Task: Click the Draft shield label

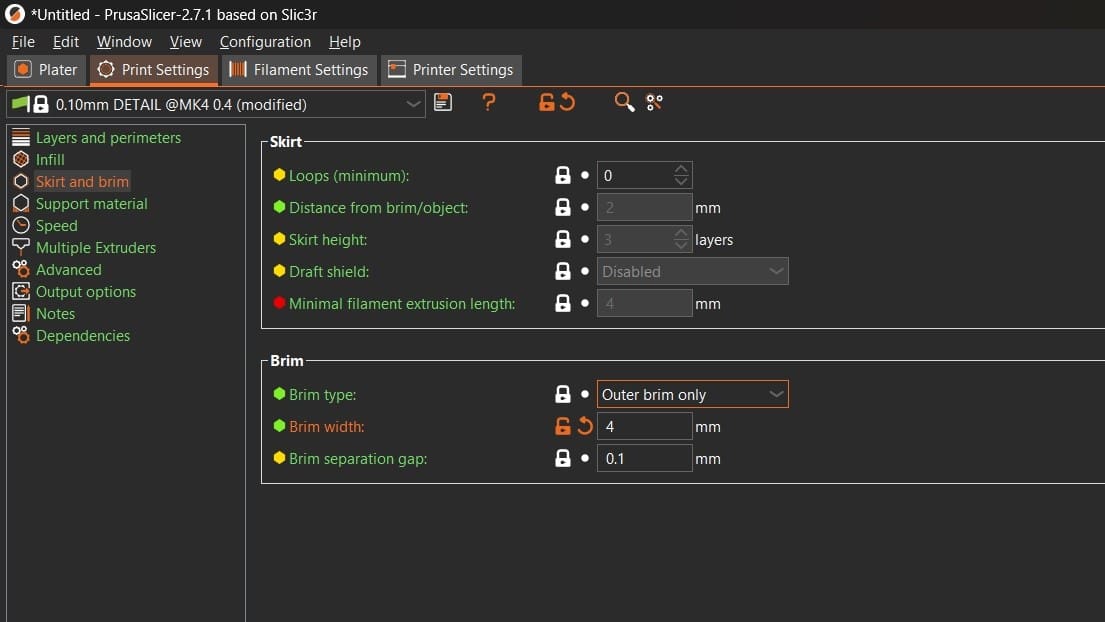Action: click(x=328, y=271)
